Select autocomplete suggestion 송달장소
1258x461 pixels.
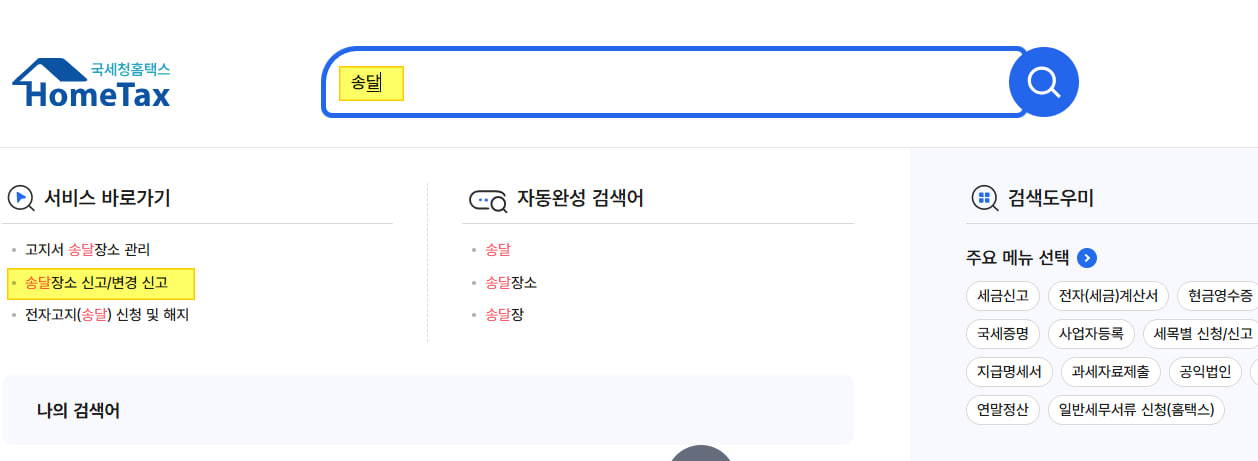click(x=511, y=283)
